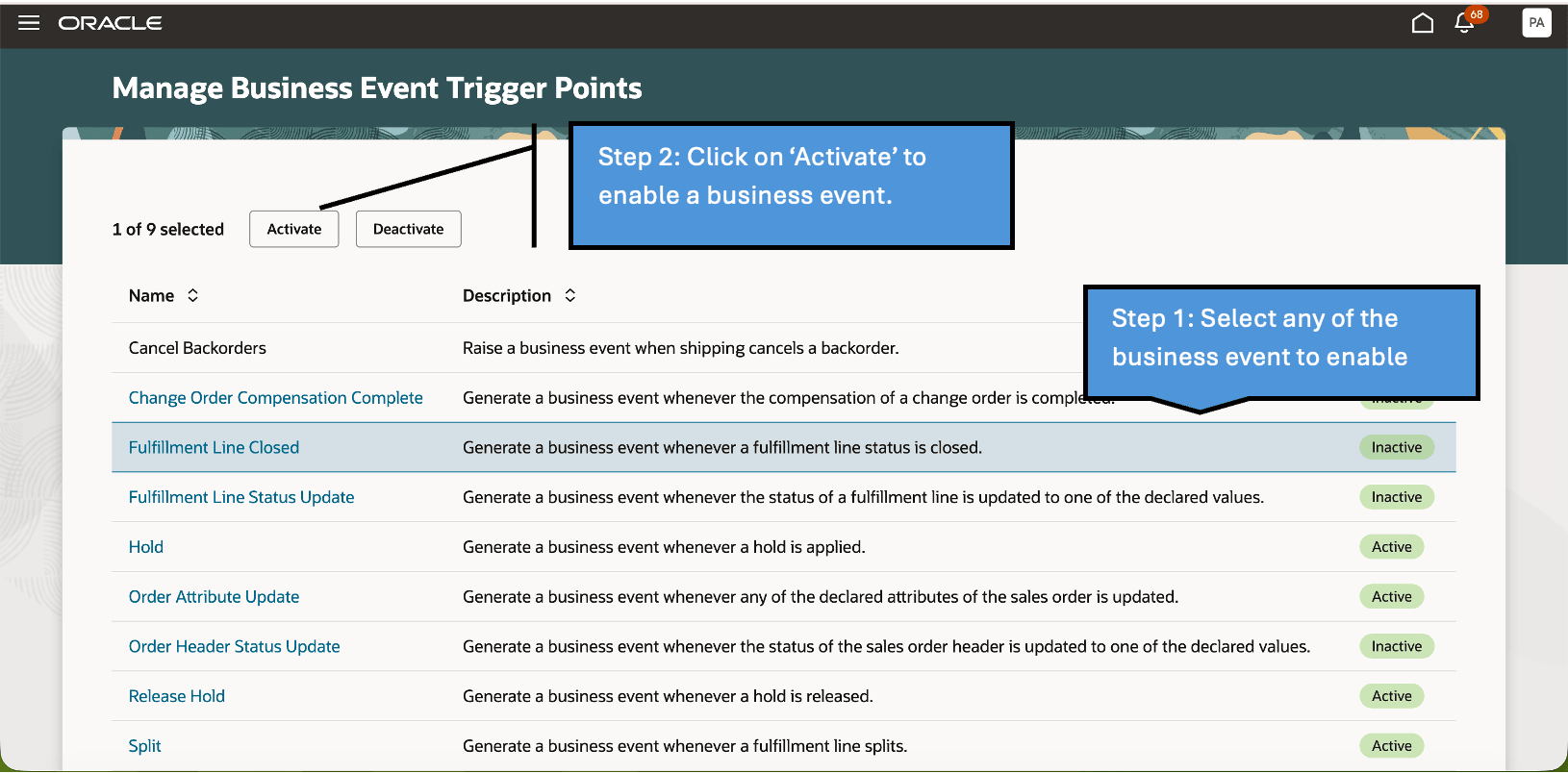The image size is (1568, 773).
Task: Sort table by Name column
Action: tap(192, 295)
